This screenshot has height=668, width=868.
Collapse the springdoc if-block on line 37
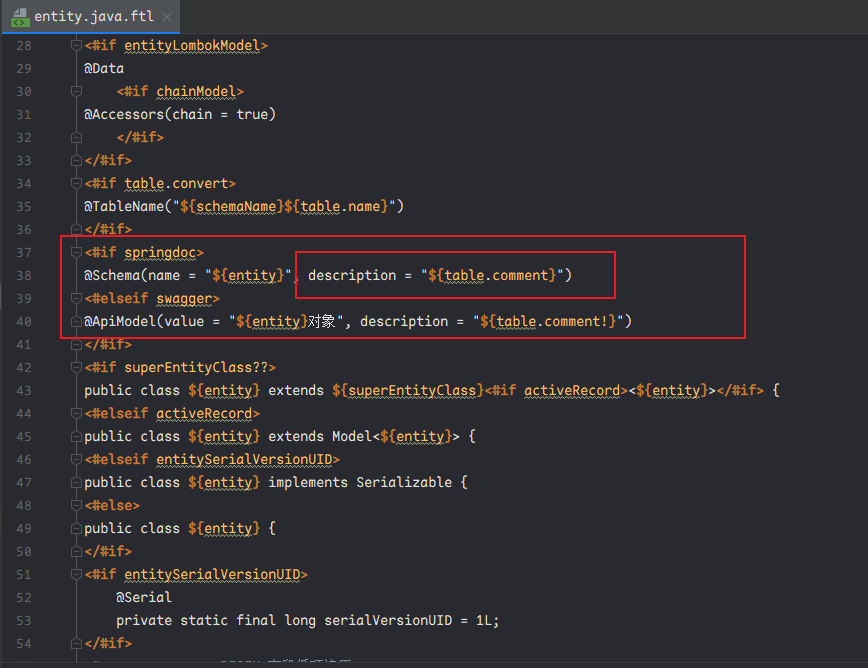click(75, 253)
